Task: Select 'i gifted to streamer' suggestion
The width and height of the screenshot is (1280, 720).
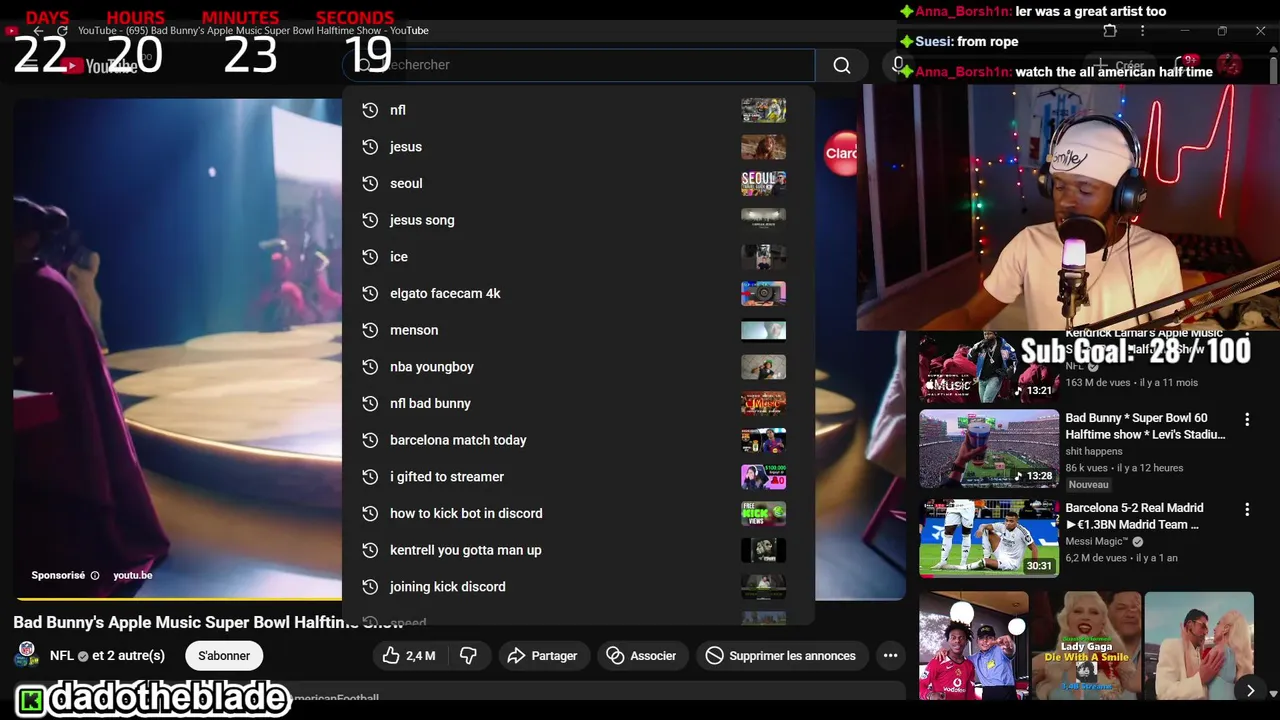Action: point(578,477)
